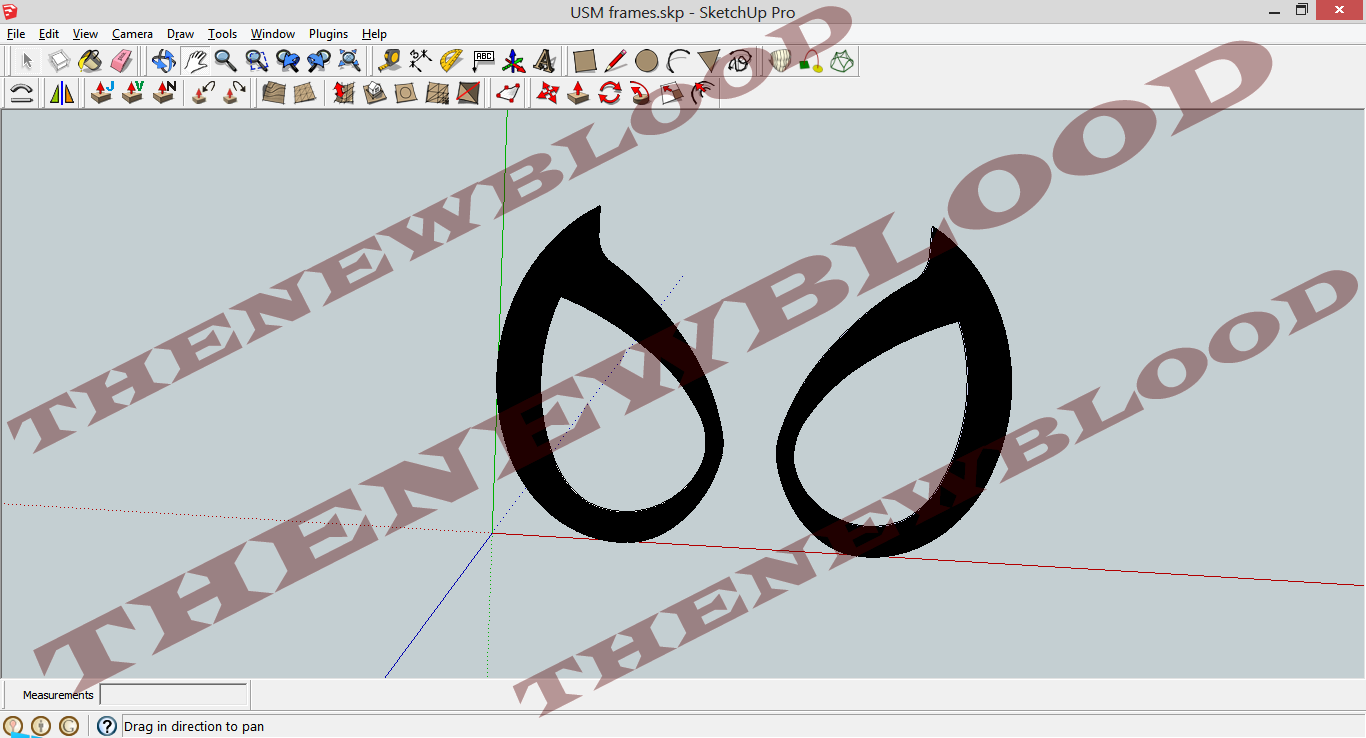Select the Zoom magnifier tool
The width and height of the screenshot is (1366, 738).
[x=226, y=61]
